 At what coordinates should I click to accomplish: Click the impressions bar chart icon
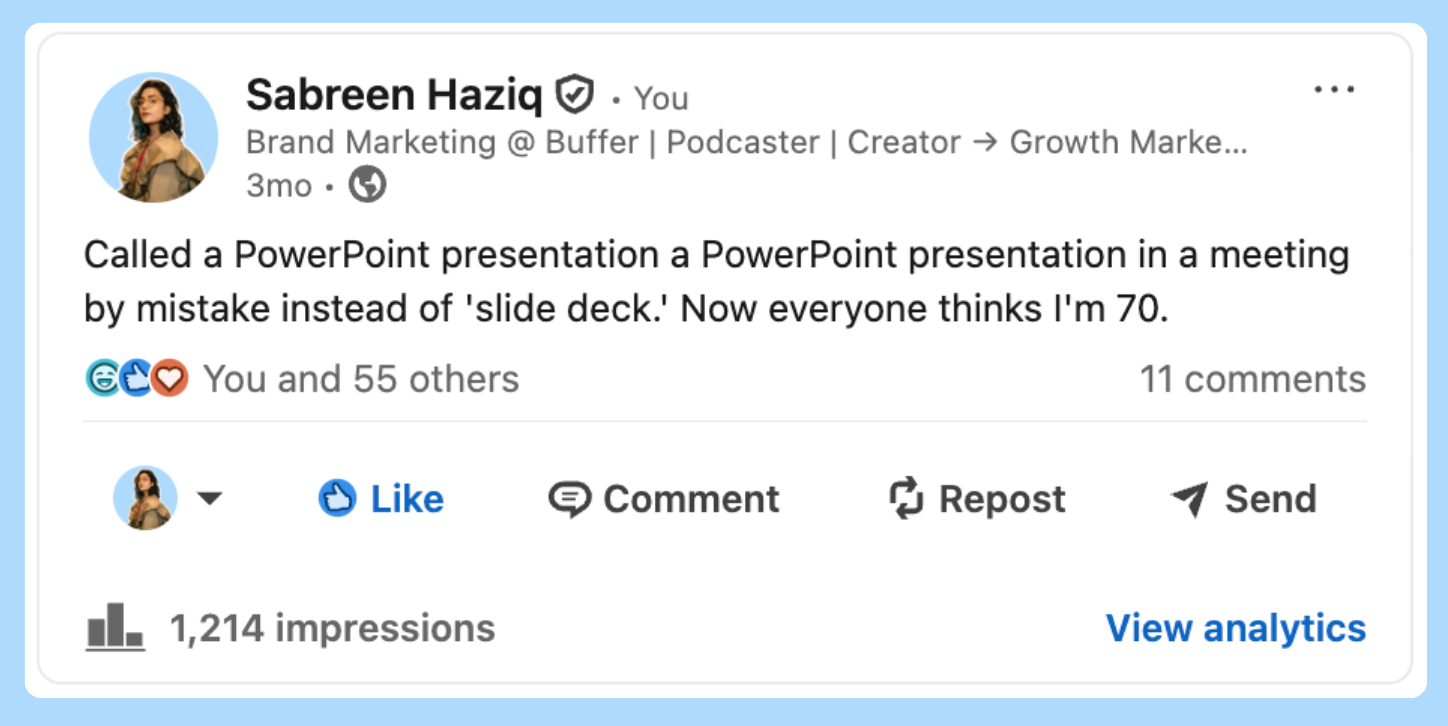(115, 628)
